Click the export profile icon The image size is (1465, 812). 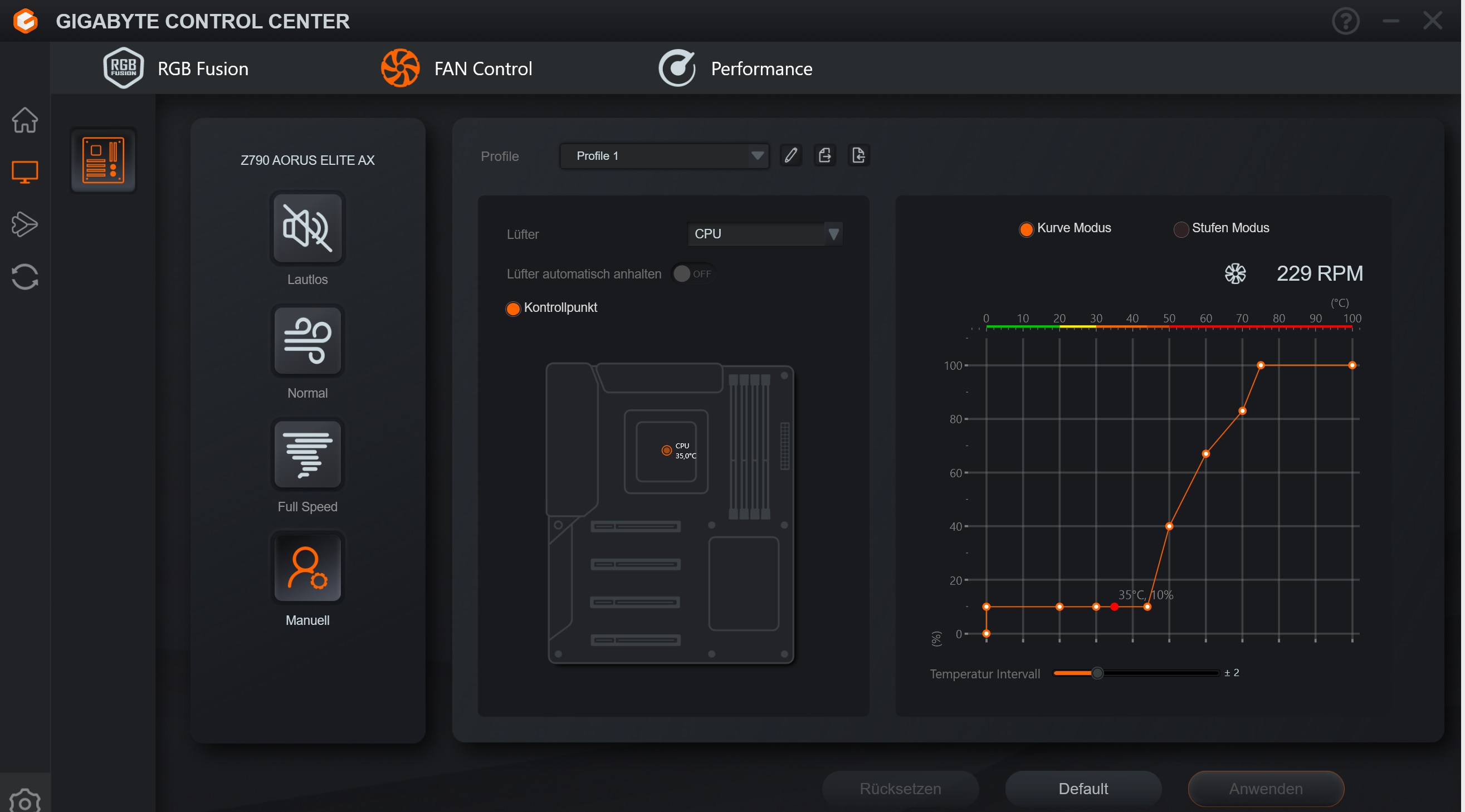click(824, 155)
